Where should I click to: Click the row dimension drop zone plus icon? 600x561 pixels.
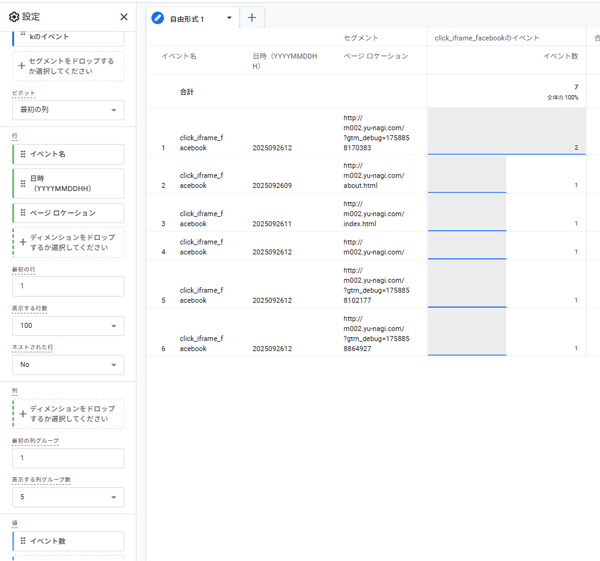click(22, 242)
